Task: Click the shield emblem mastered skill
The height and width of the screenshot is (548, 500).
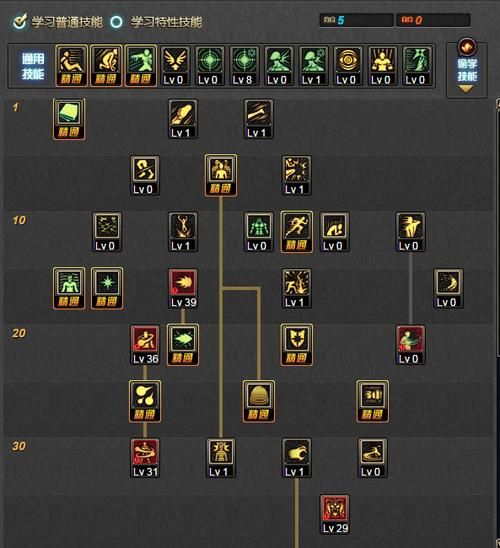Action: pyautogui.click(x=296, y=345)
